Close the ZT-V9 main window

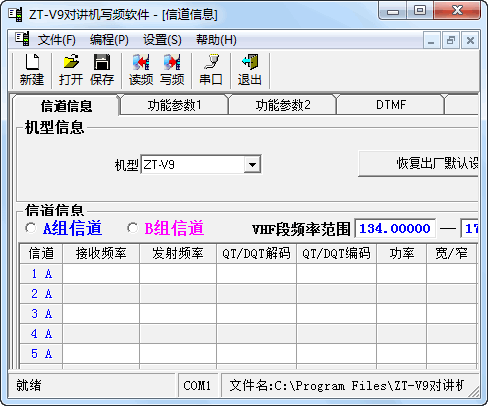coord(457,11)
